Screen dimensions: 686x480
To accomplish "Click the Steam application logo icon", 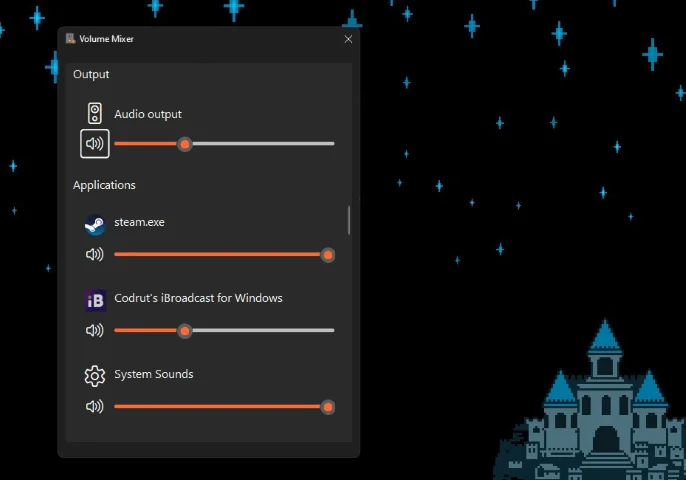I will click(x=95, y=224).
